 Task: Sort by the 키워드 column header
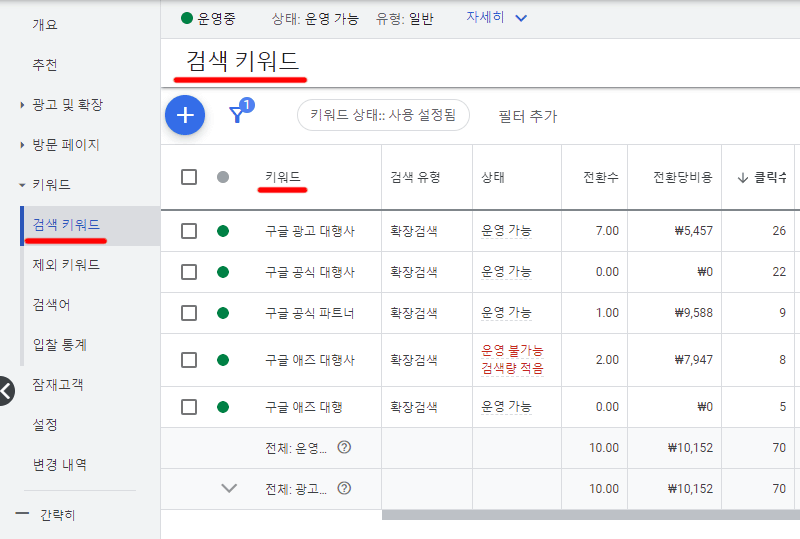(x=283, y=177)
